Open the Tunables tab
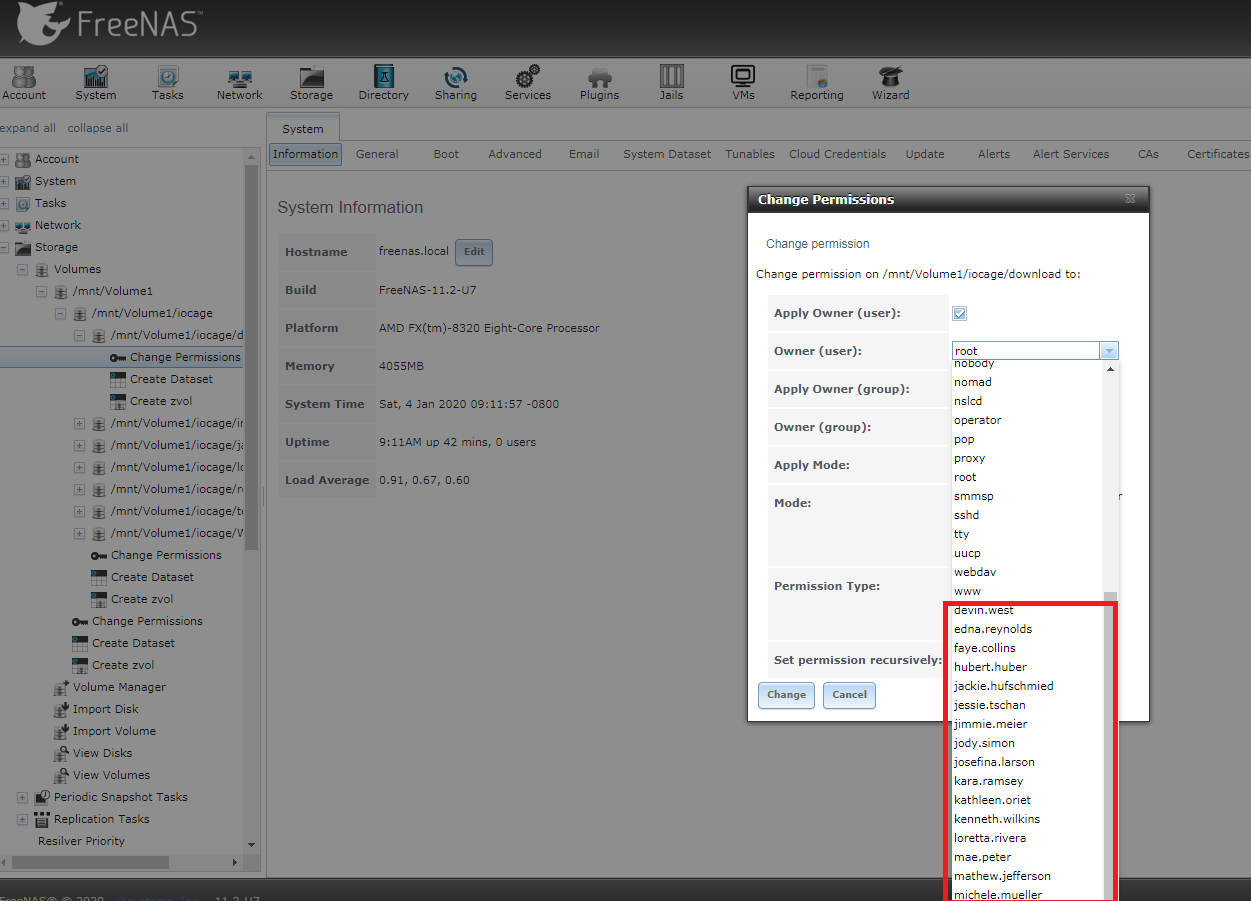 point(750,154)
